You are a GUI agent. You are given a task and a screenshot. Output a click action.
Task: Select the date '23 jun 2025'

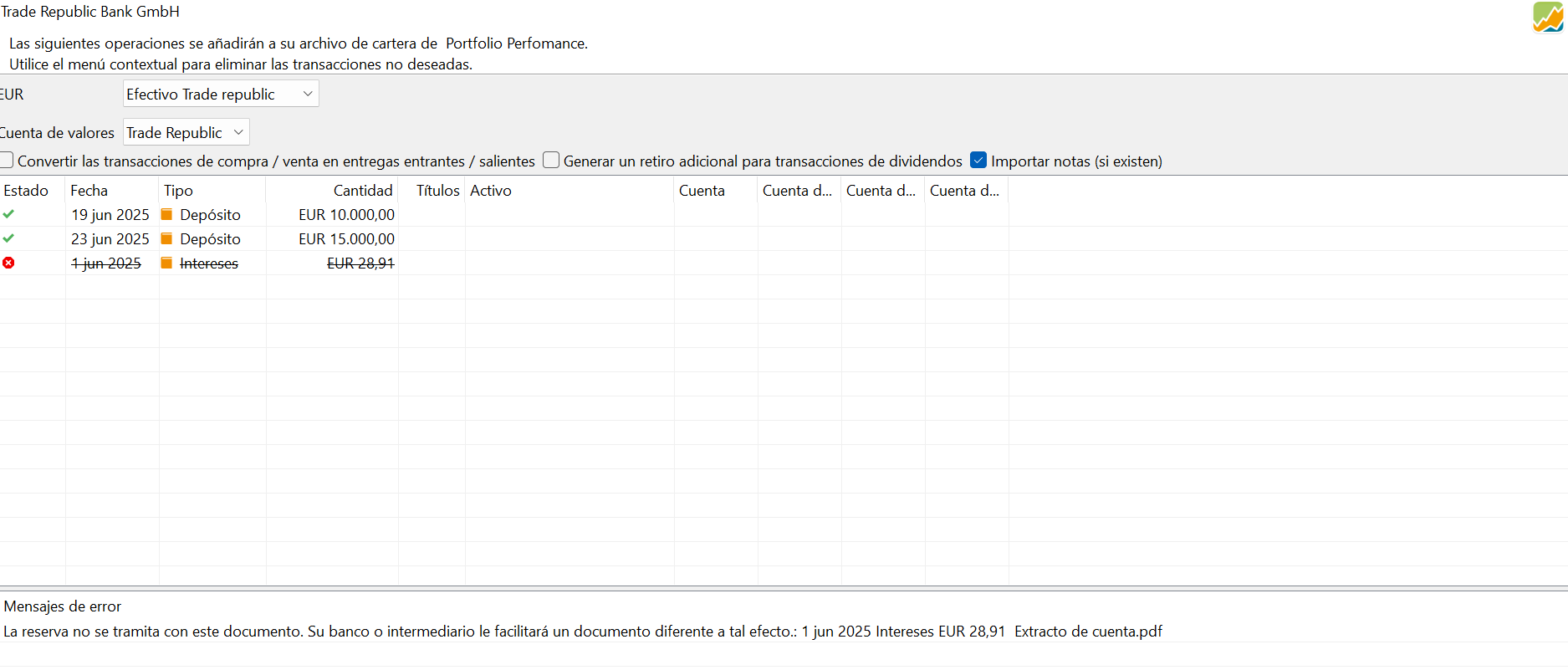coord(110,239)
